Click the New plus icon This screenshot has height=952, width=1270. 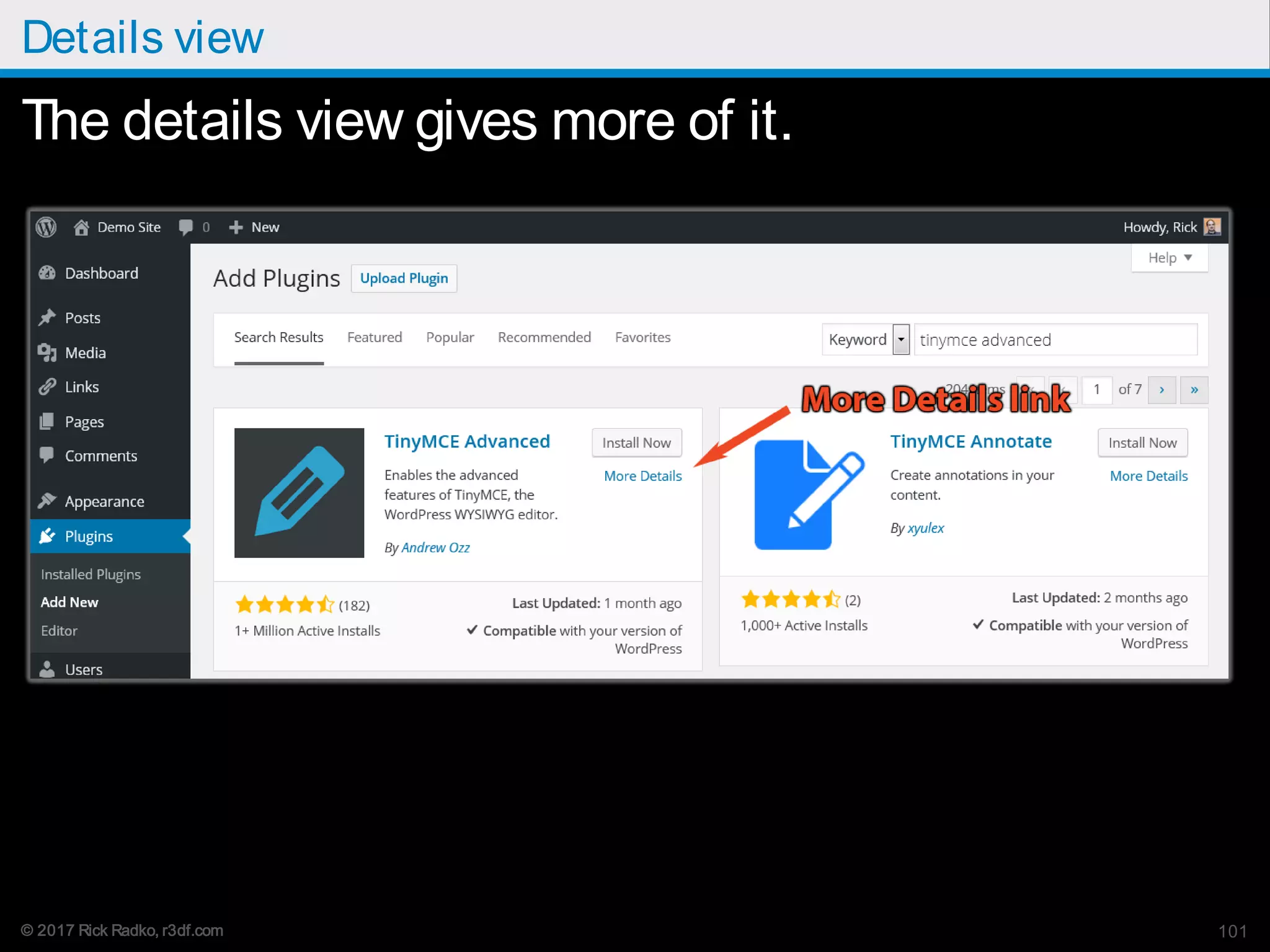click(236, 227)
